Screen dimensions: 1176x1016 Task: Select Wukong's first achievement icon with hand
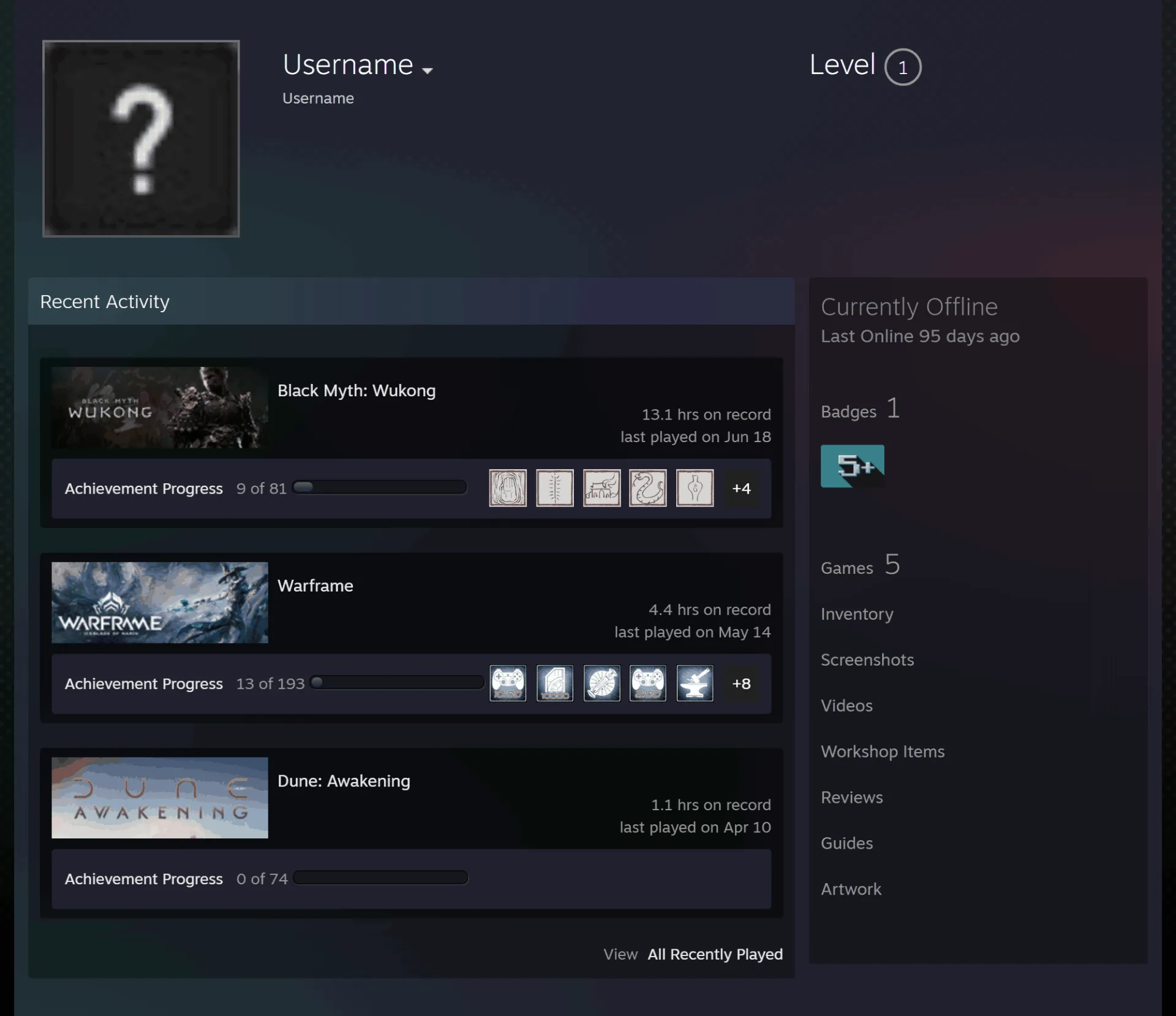coord(508,488)
